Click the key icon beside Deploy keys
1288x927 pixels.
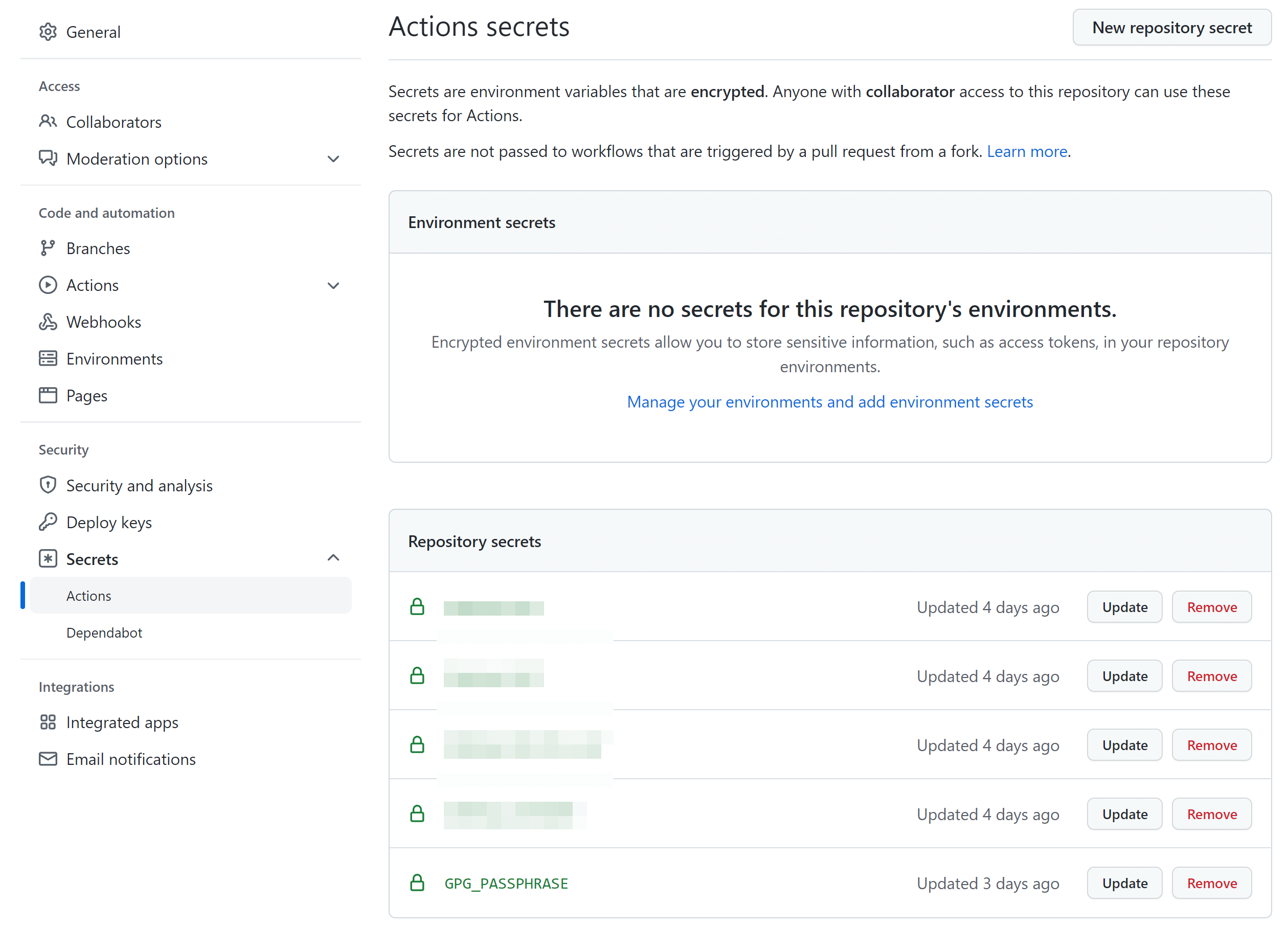[x=48, y=522]
